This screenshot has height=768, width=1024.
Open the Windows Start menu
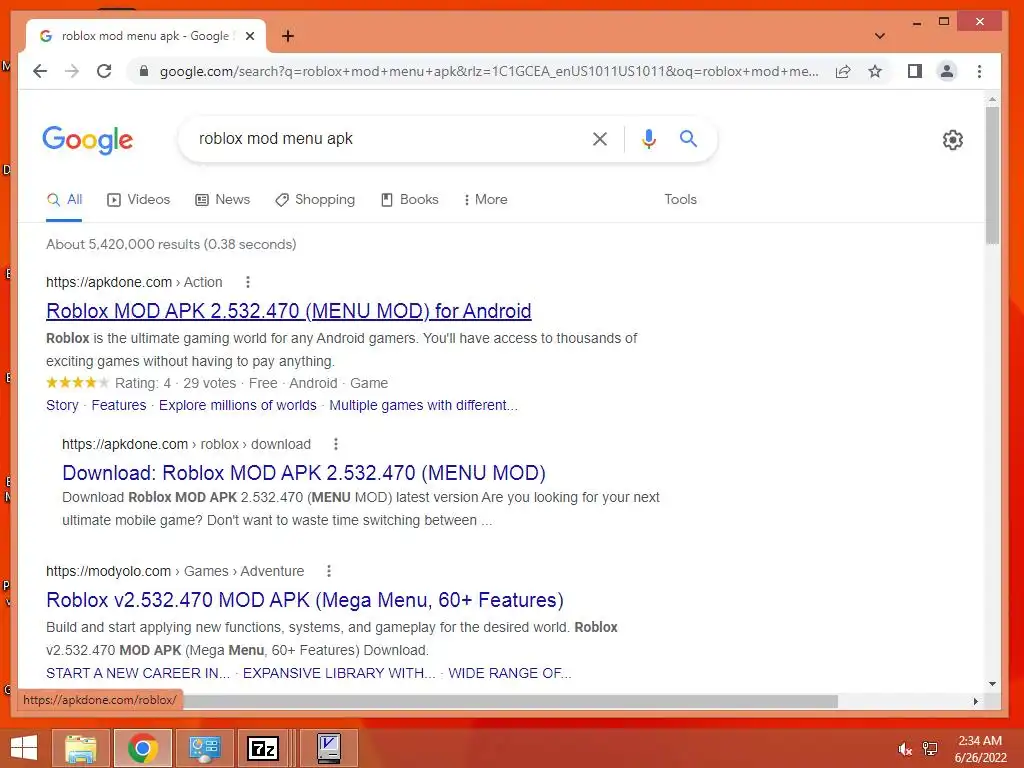[24, 748]
